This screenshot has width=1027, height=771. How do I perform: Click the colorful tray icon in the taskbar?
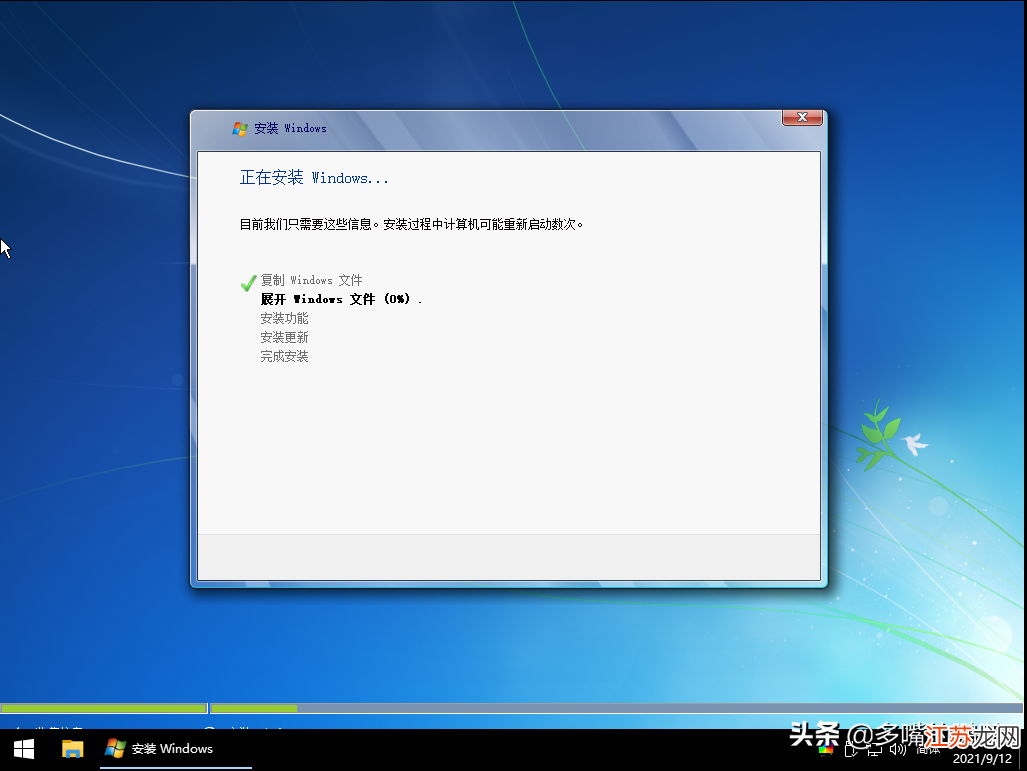pos(826,749)
